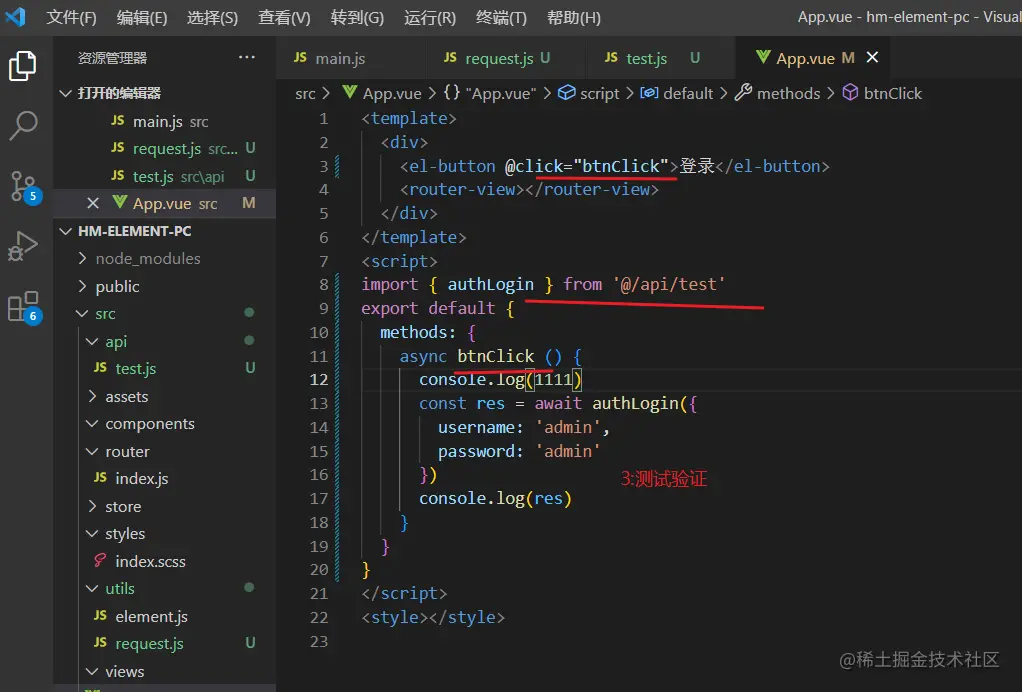
Task: Open 选择(S) menu
Action: tap(212, 18)
